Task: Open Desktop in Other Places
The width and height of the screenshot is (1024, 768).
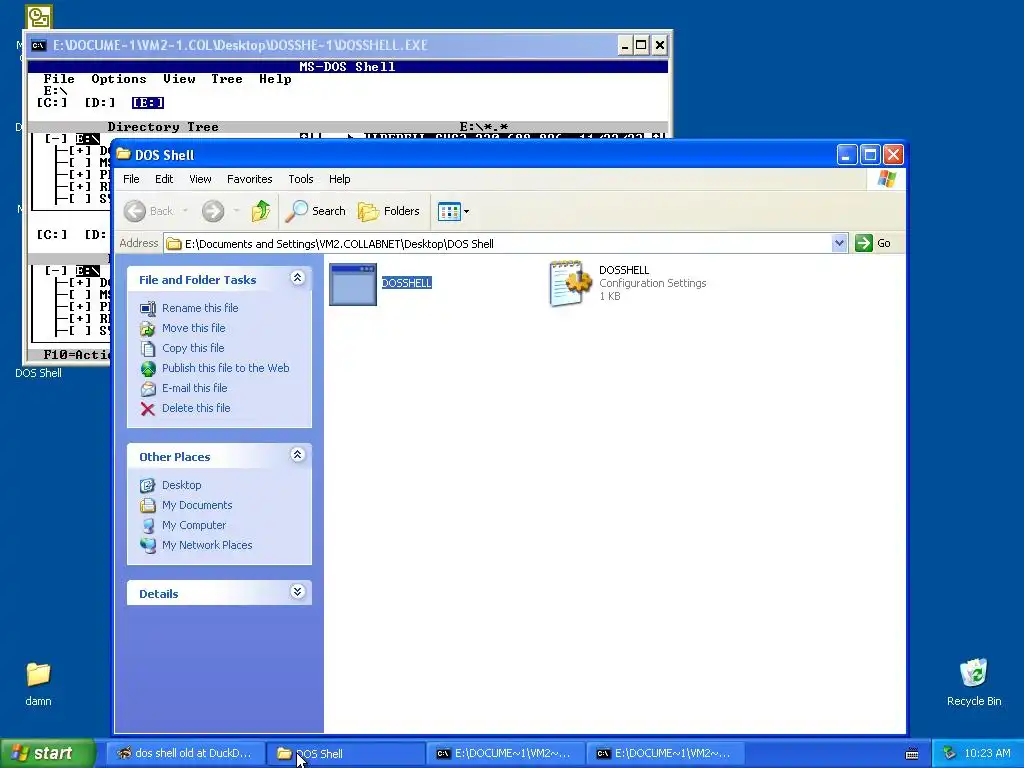Action: point(182,485)
